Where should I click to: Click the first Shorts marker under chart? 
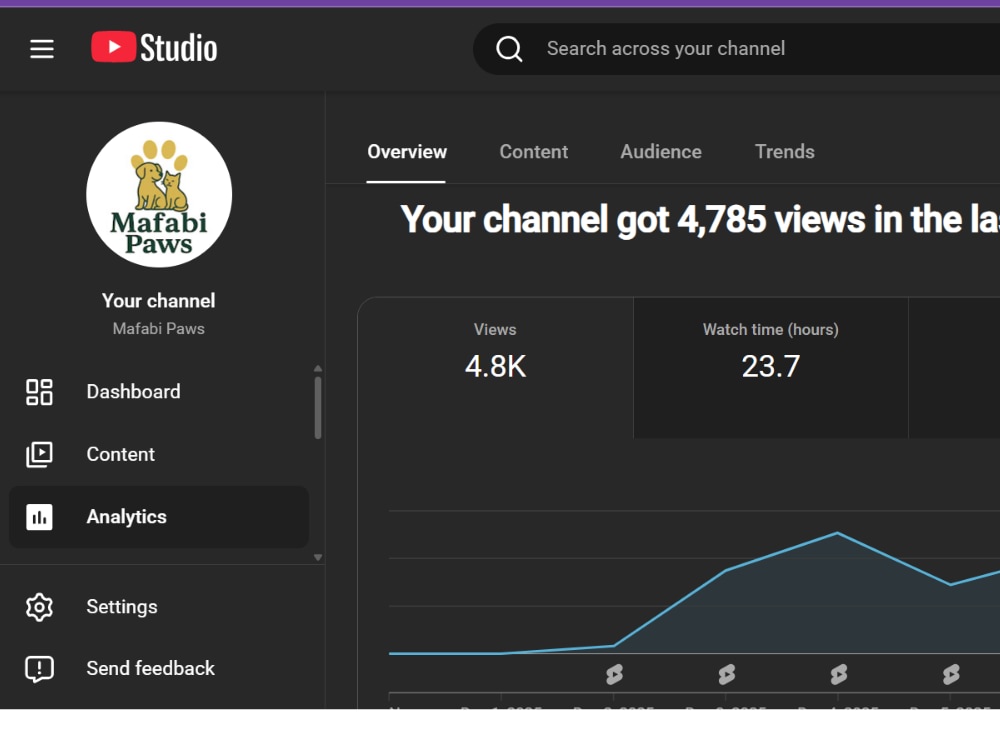(x=614, y=674)
